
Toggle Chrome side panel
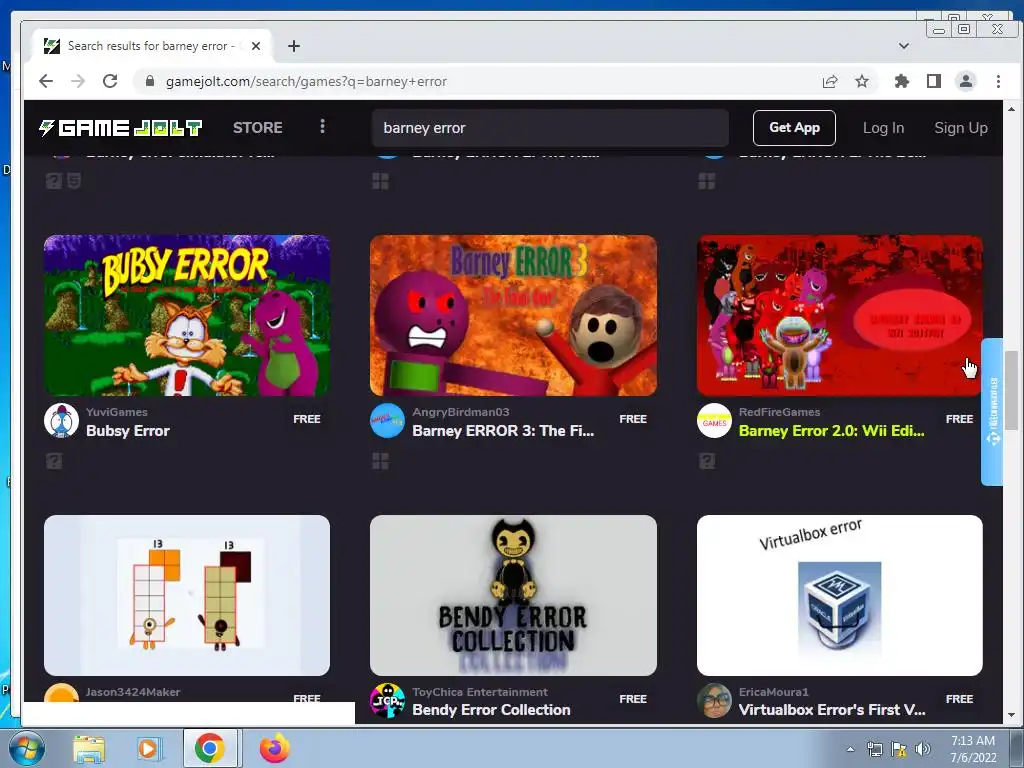pos(934,81)
